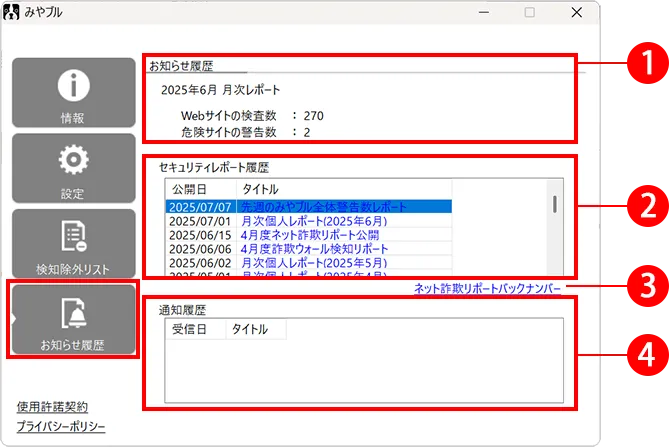Screen dimensions: 669x447
Task: Select date cell 2025/06/15
Action: pyautogui.click(x=200, y=235)
